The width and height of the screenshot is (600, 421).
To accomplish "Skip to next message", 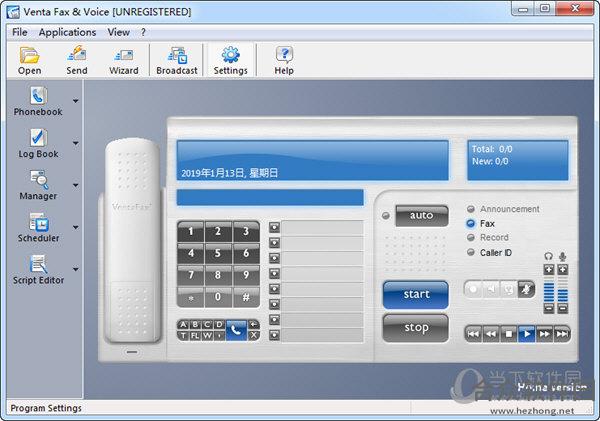I will pyautogui.click(x=562, y=334).
